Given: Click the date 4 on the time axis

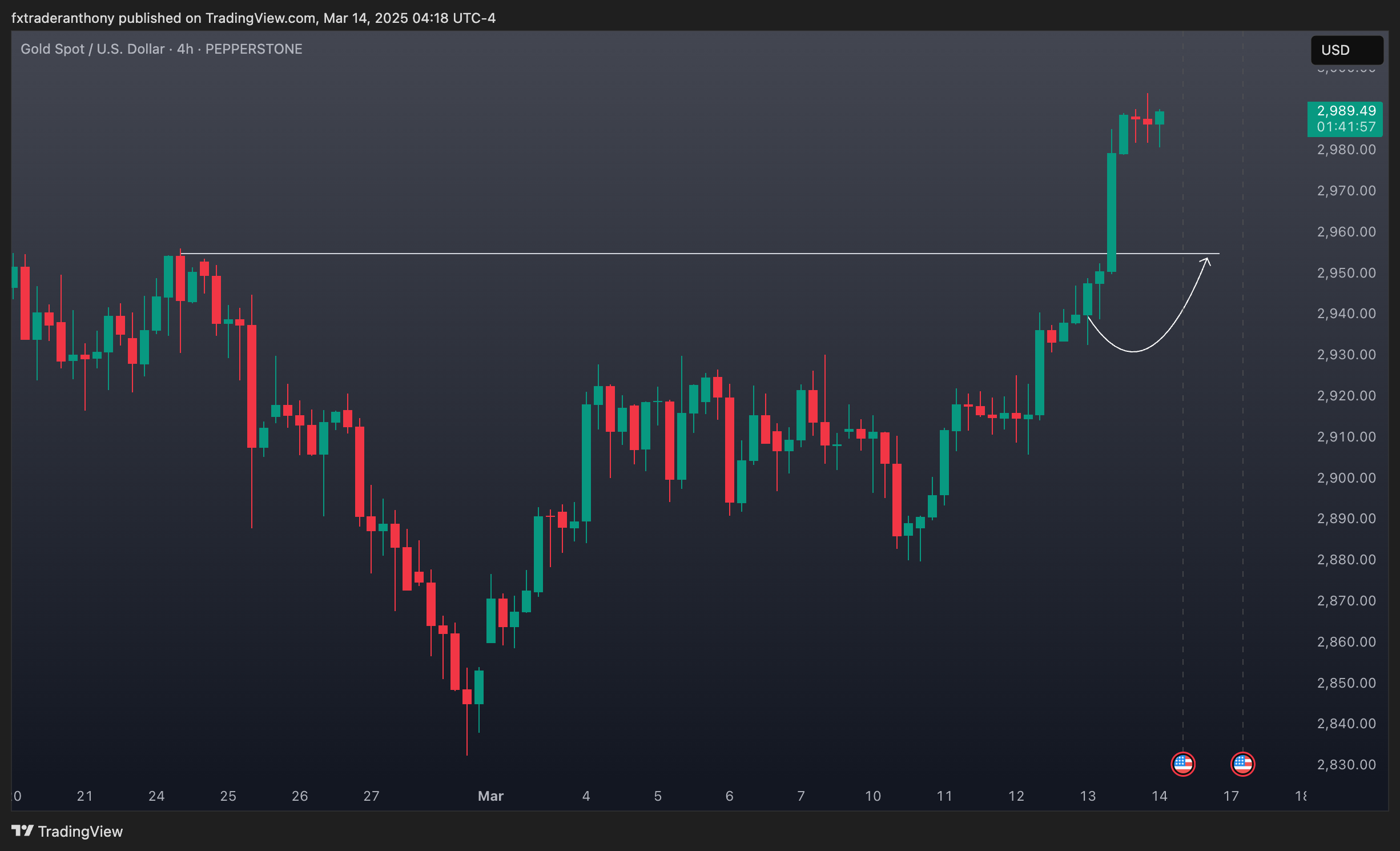Looking at the screenshot, I should click(x=586, y=796).
